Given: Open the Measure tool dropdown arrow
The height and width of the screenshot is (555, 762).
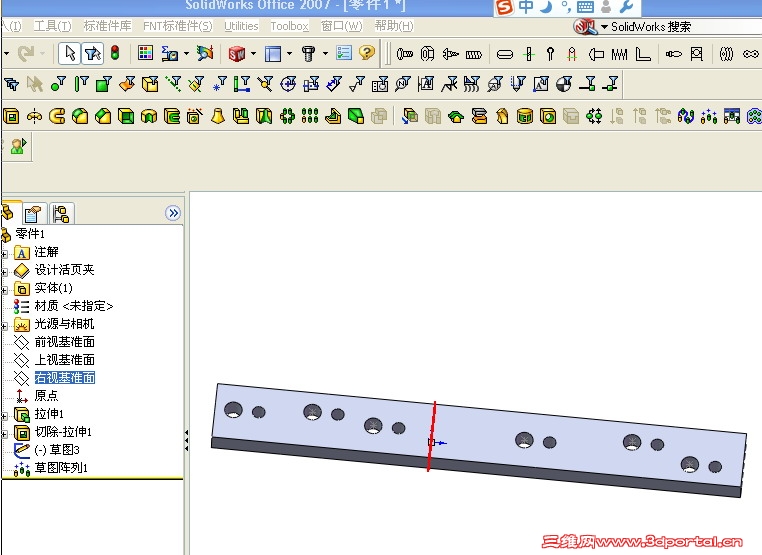Looking at the screenshot, I should (x=186, y=53).
